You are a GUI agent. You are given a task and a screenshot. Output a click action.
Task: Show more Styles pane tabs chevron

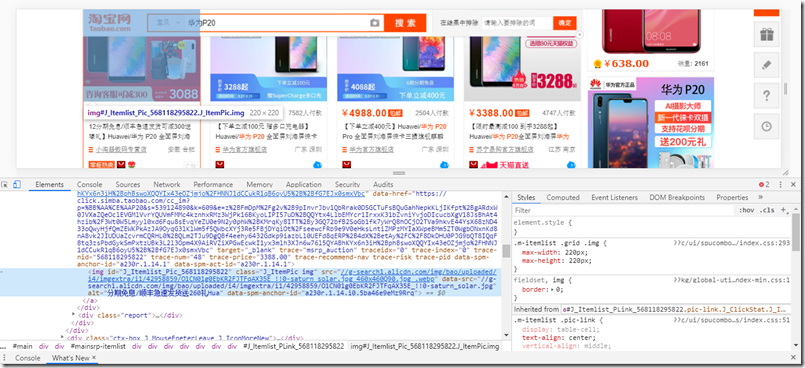pos(760,197)
